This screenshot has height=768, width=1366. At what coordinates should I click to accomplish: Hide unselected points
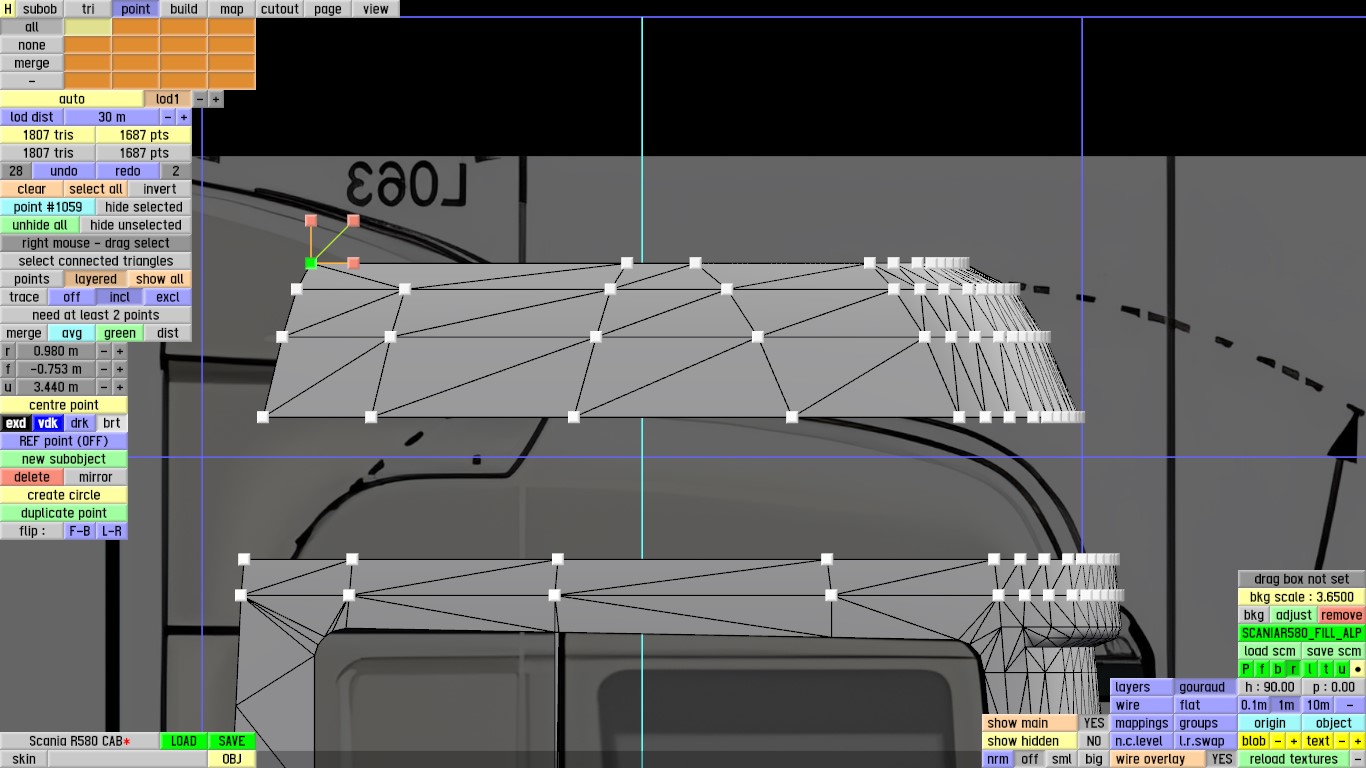click(136, 225)
